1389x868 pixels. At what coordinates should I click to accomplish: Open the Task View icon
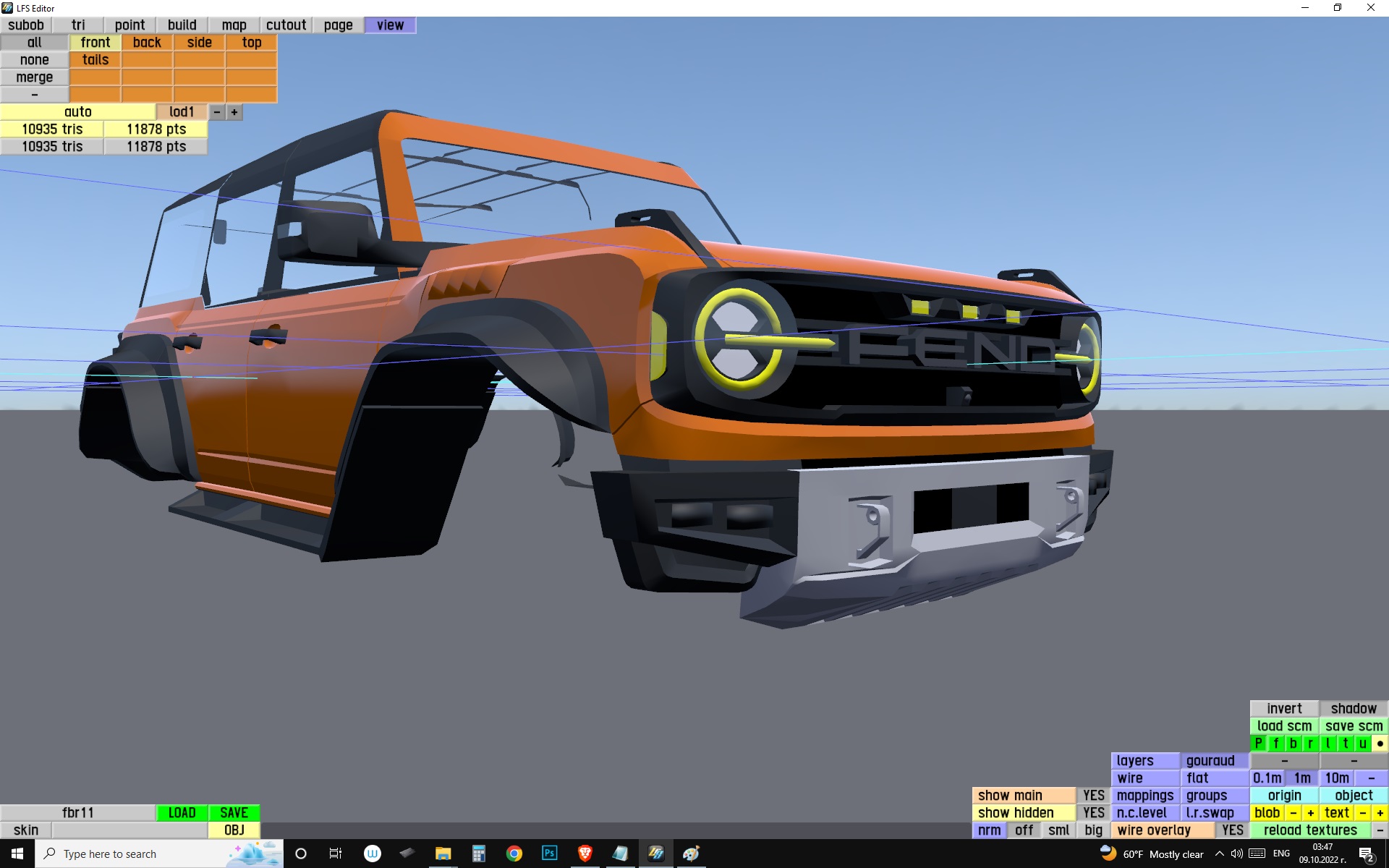click(x=336, y=854)
